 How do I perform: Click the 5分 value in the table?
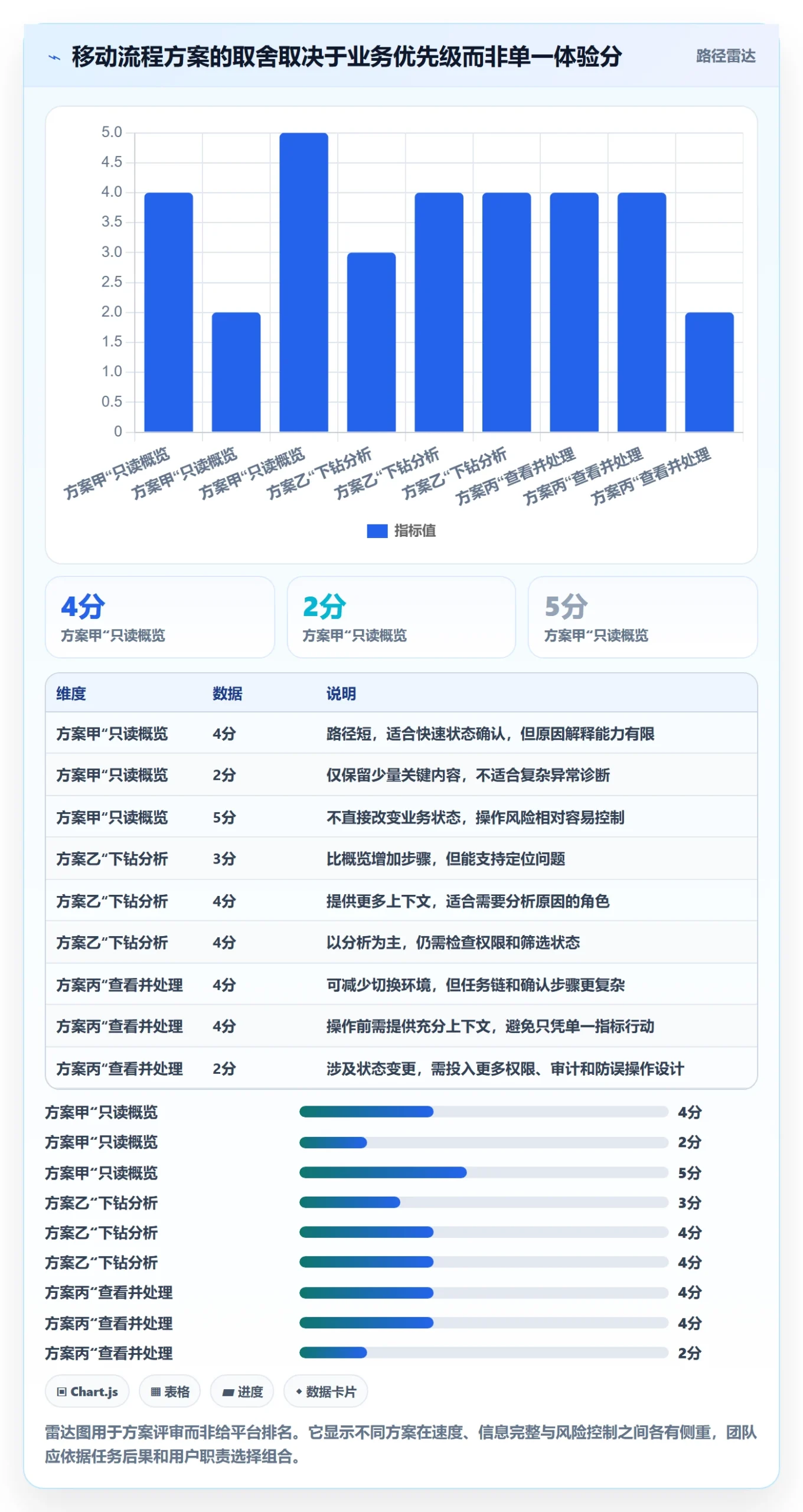pyautogui.click(x=224, y=817)
